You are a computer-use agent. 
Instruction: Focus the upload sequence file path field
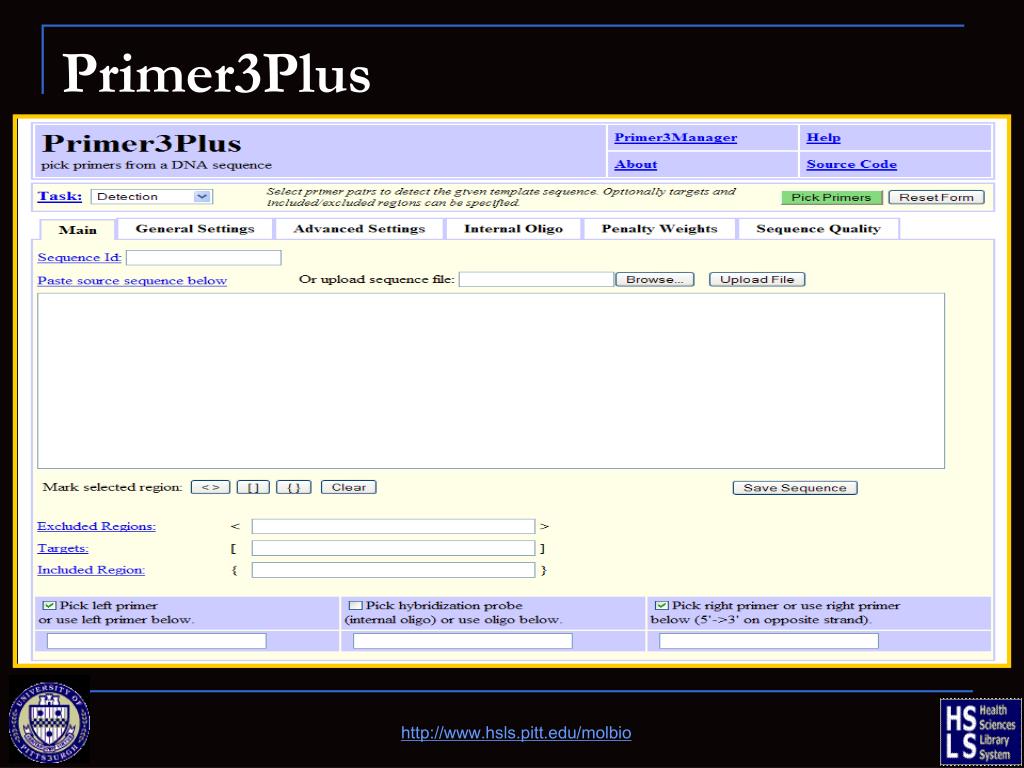(x=536, y=280)
